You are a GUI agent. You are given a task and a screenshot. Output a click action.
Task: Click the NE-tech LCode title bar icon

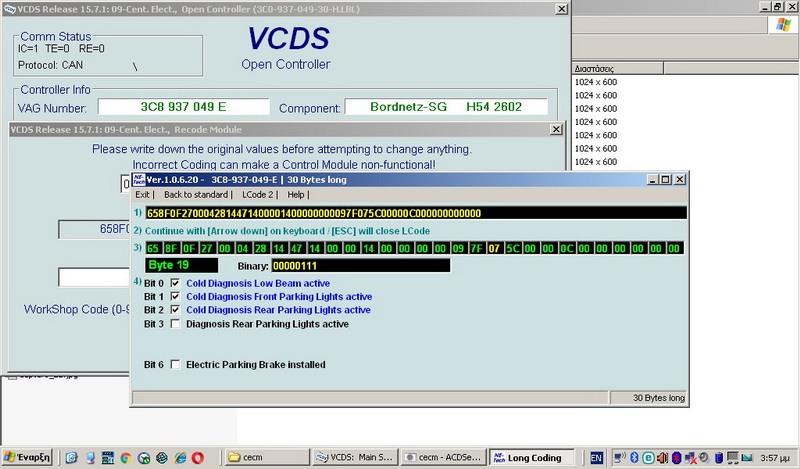click(x=138, y=180)
